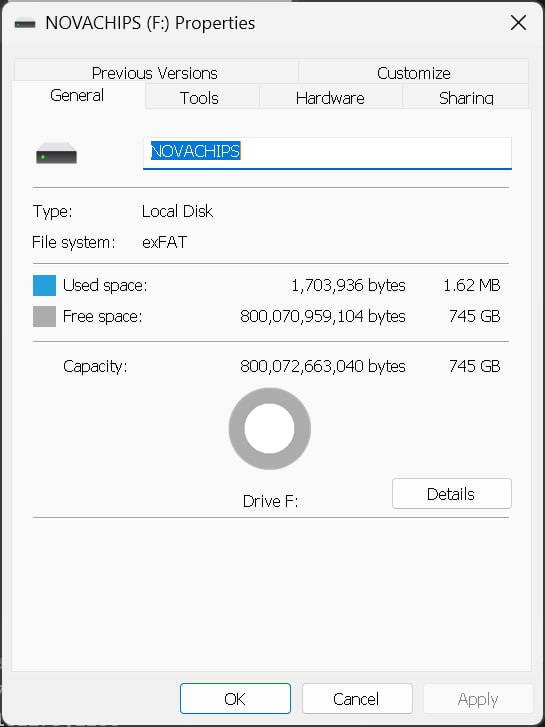The height and width of the screenshot is (727, 545).
Task: Open disk usage Details
Action: 452,494
